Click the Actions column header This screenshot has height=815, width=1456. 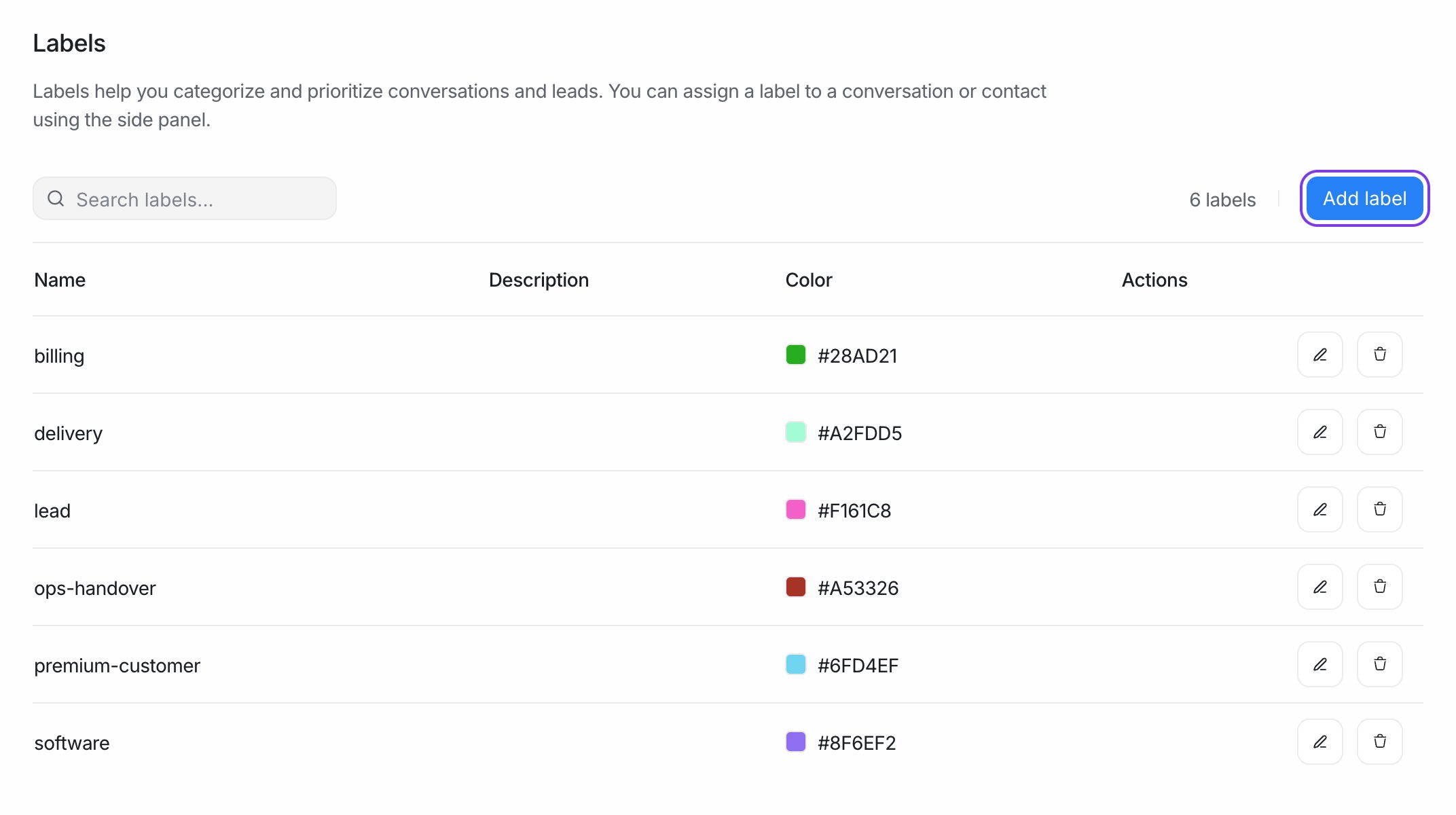point(1154,280)
